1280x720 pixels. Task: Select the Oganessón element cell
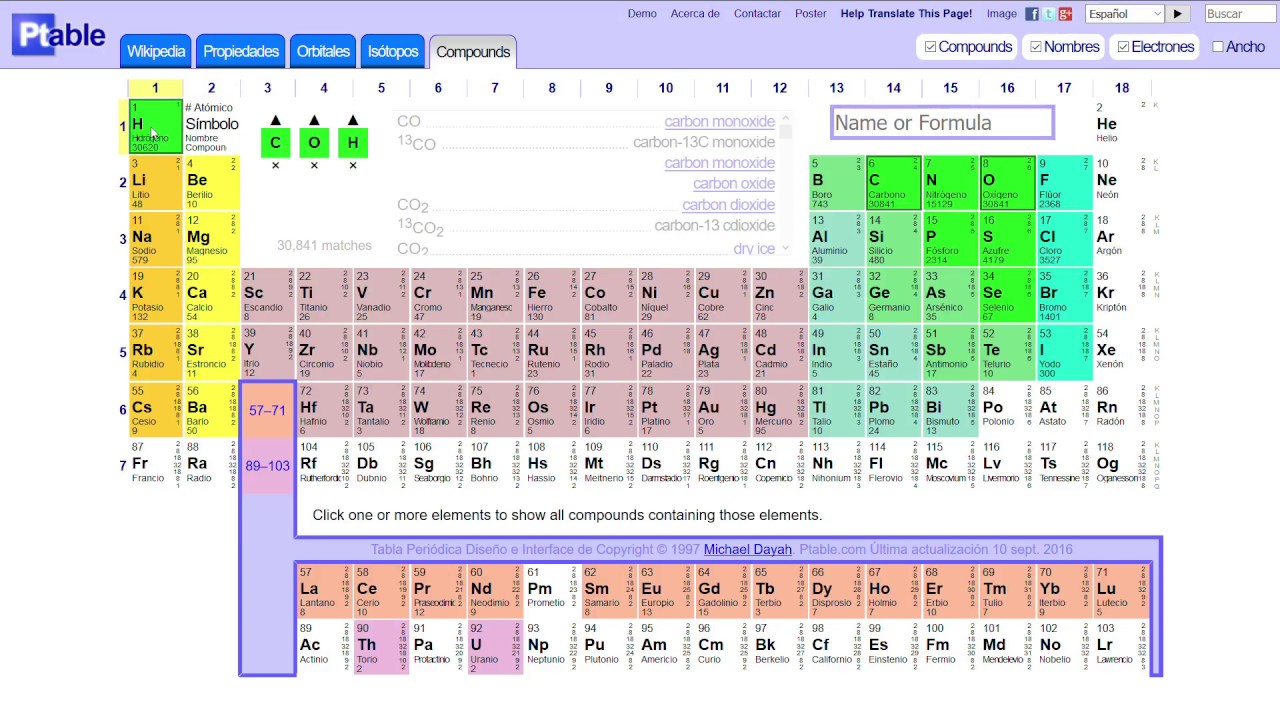coord(1121,466)
